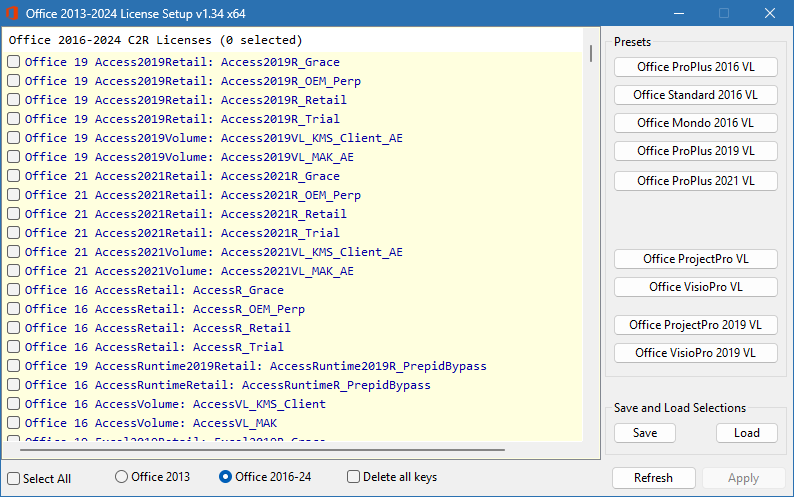
Task: Check the AccessVL_KMS_Client checkbox
Action: click(14, 404)
